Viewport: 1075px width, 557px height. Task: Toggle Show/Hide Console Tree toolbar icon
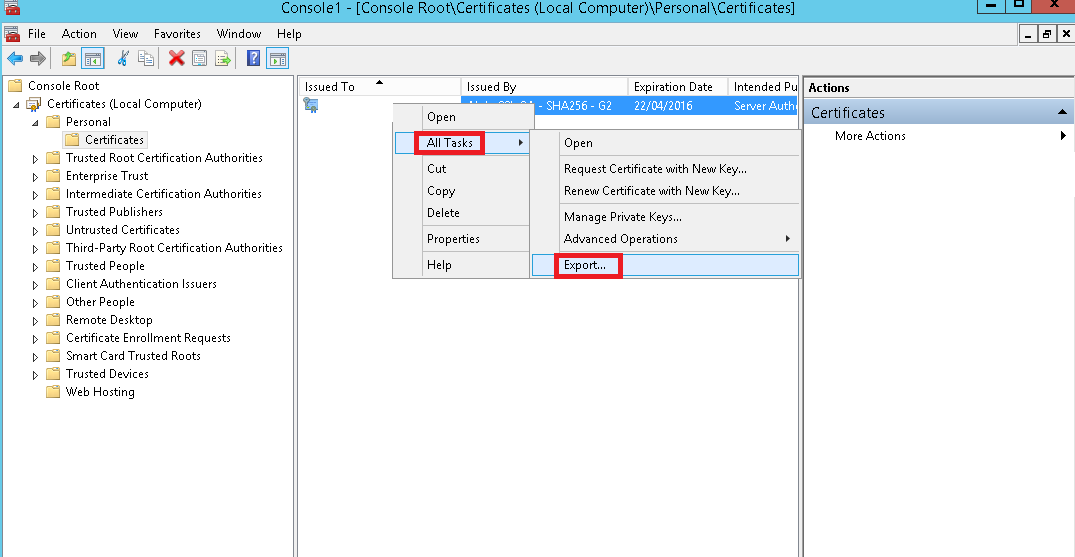(x=92, y=58)
